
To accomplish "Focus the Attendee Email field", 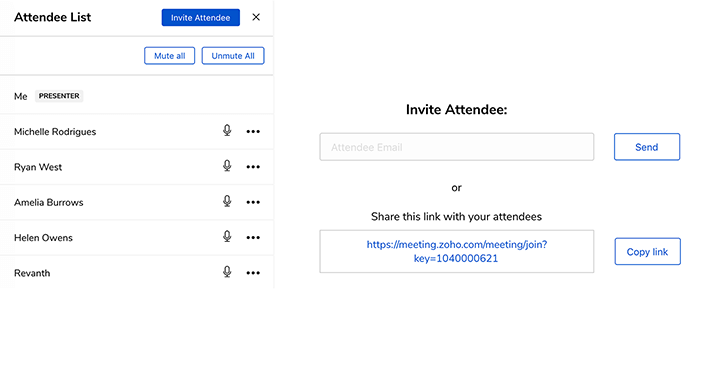I will [x=457, y=147].
